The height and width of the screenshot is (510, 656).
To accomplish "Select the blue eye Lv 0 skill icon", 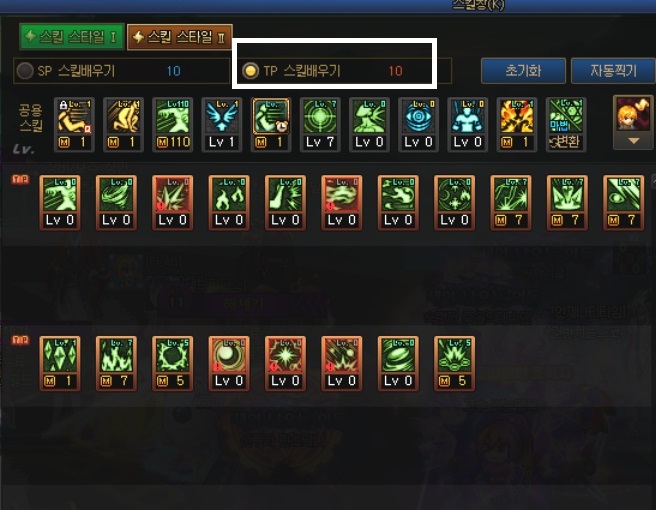I will pyautogui.click(x=418, y=125).
